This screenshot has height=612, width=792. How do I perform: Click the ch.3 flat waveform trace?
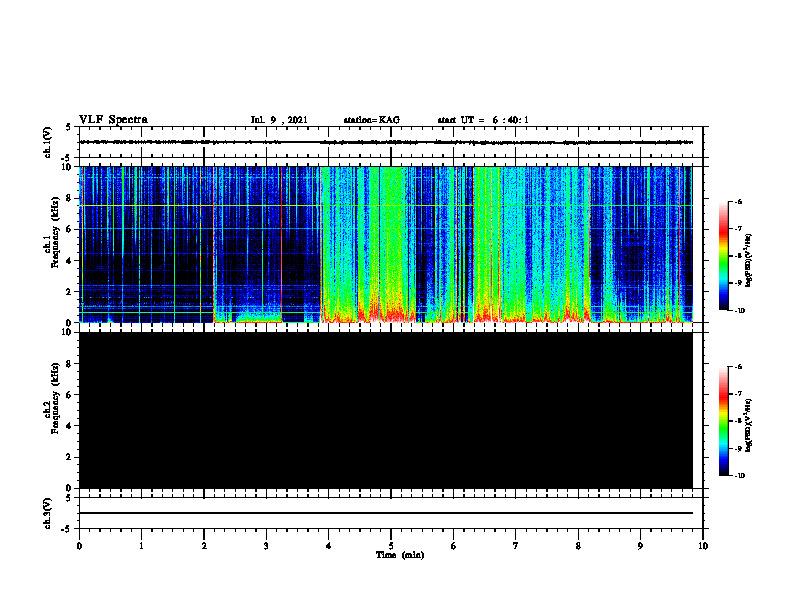point(385,513)
